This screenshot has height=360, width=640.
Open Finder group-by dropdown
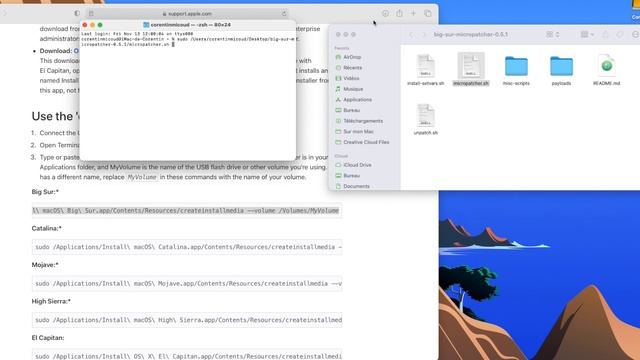click(x=587, y=35)
